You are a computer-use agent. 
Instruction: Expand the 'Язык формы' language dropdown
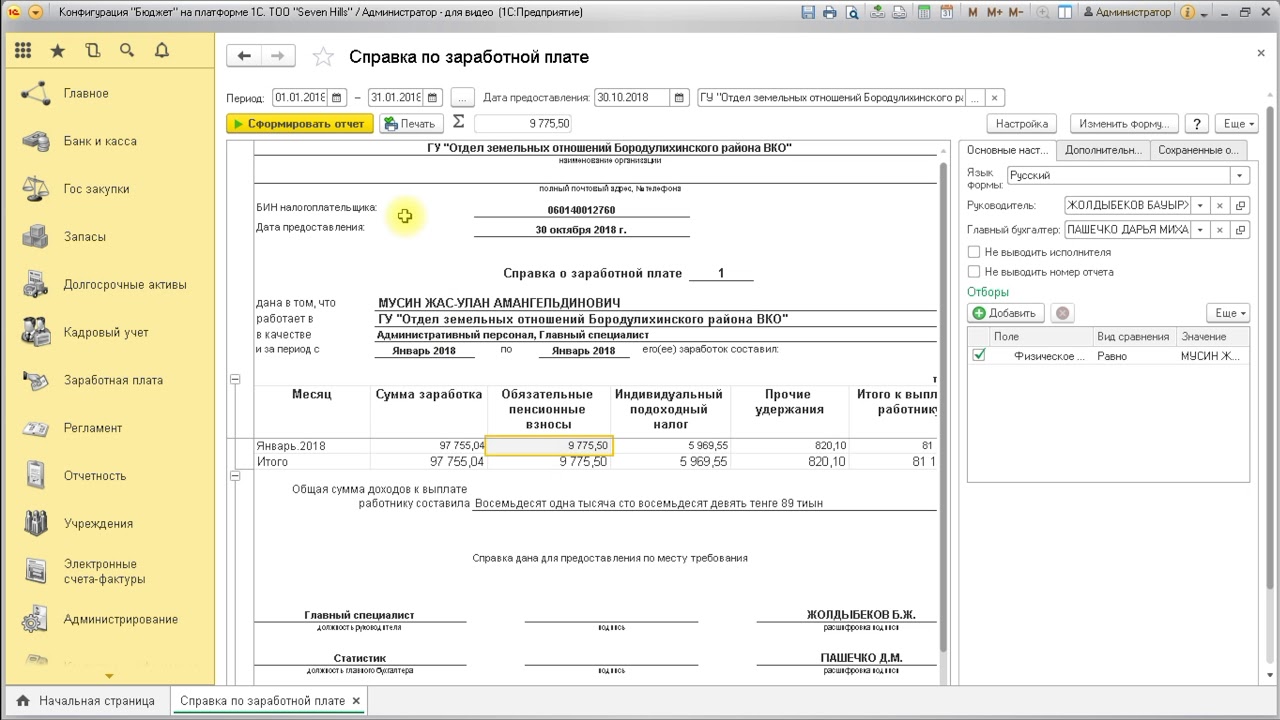[x=1240, y=176]
